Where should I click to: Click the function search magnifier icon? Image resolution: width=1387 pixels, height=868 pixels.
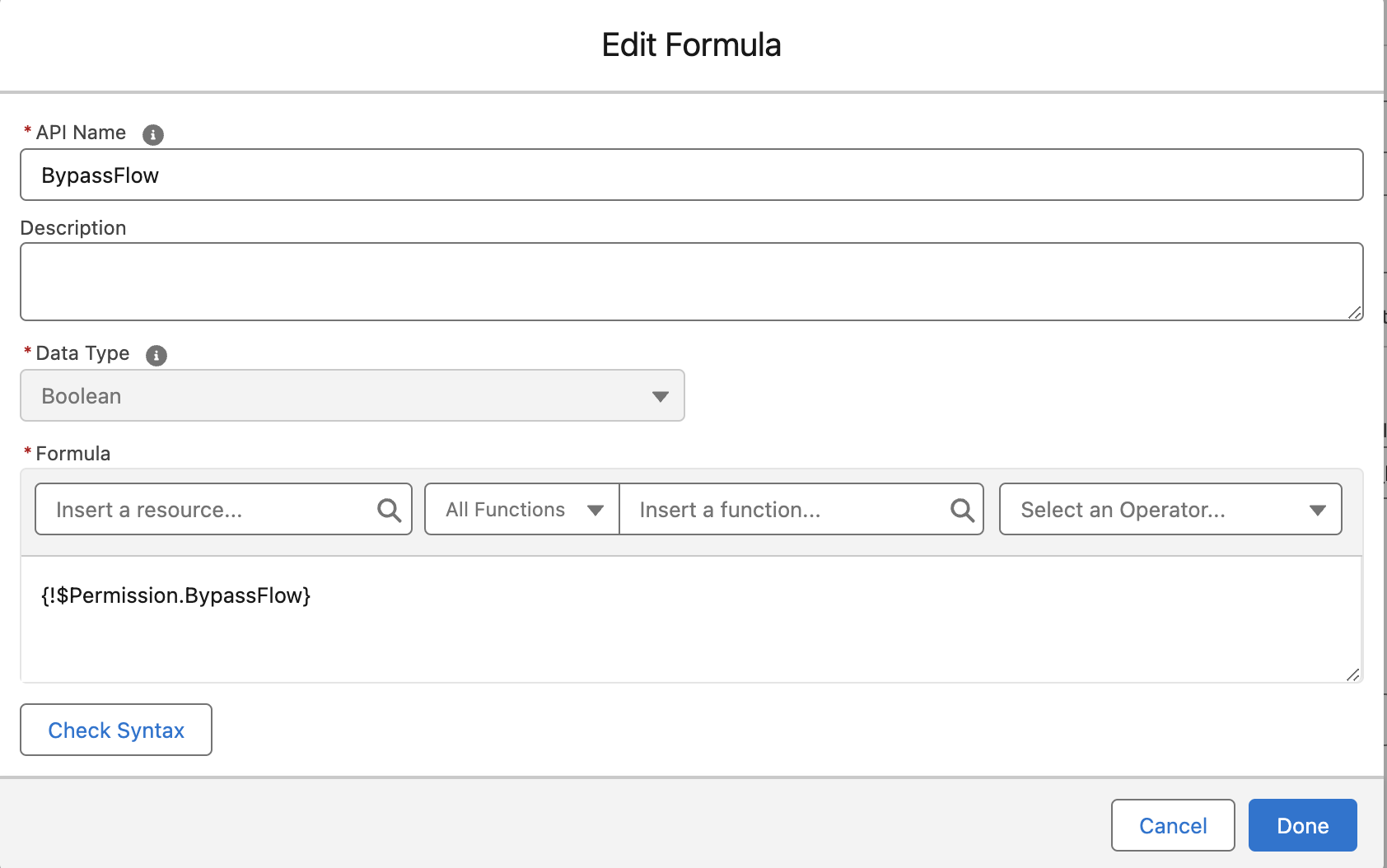(962, 511)
